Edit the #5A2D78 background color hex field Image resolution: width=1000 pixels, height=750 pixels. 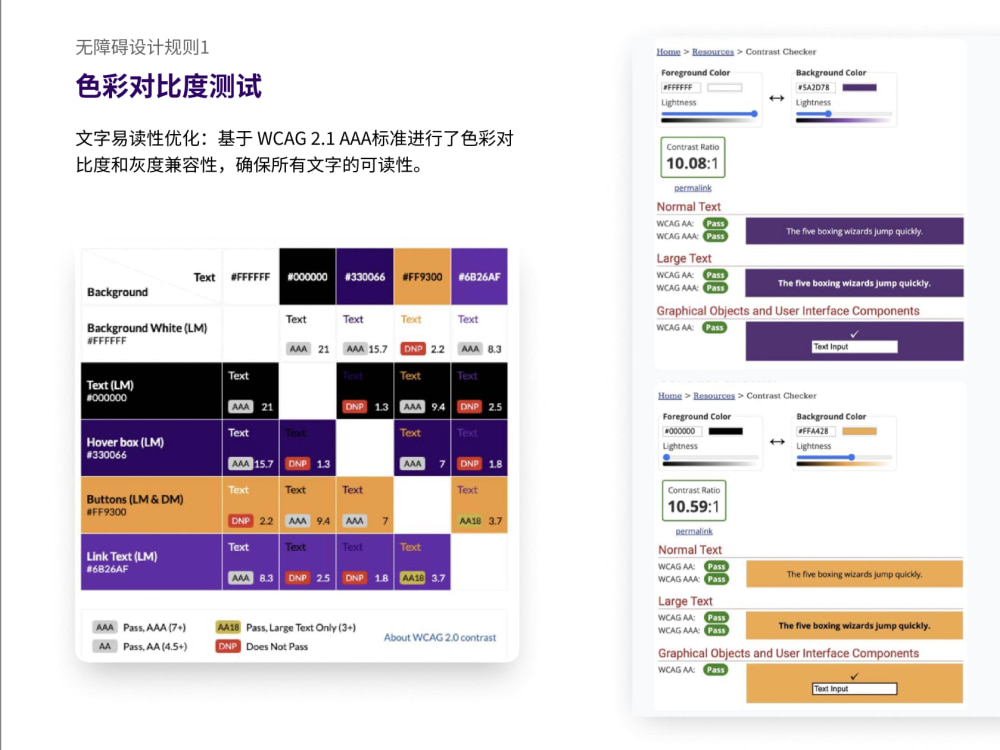(x=816, y=87)
